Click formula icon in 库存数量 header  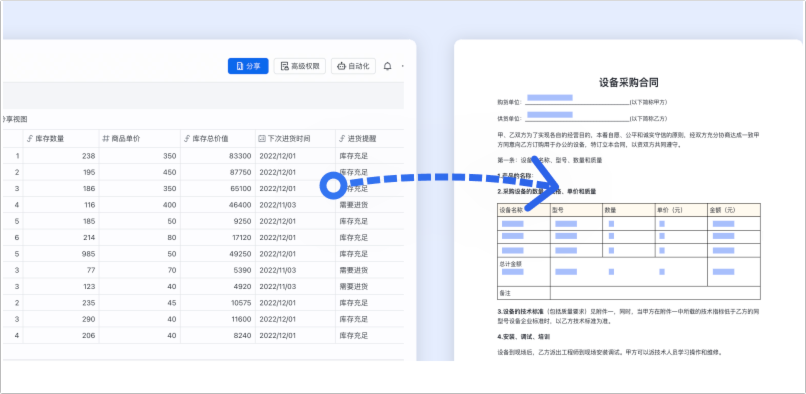pyautogui.click(x=30, y=139)
